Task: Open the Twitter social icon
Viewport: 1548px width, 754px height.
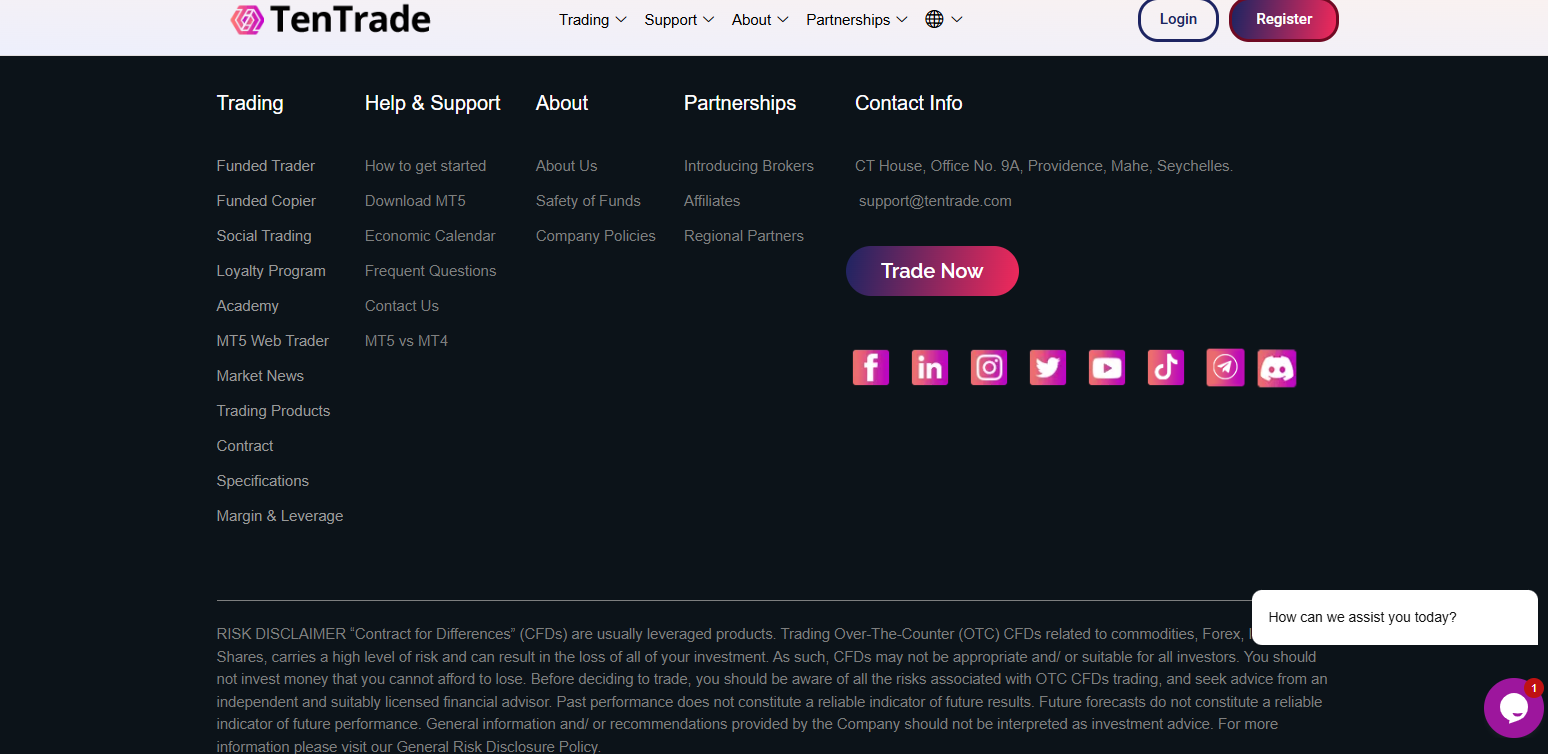Action: (x=1048, y=368)
